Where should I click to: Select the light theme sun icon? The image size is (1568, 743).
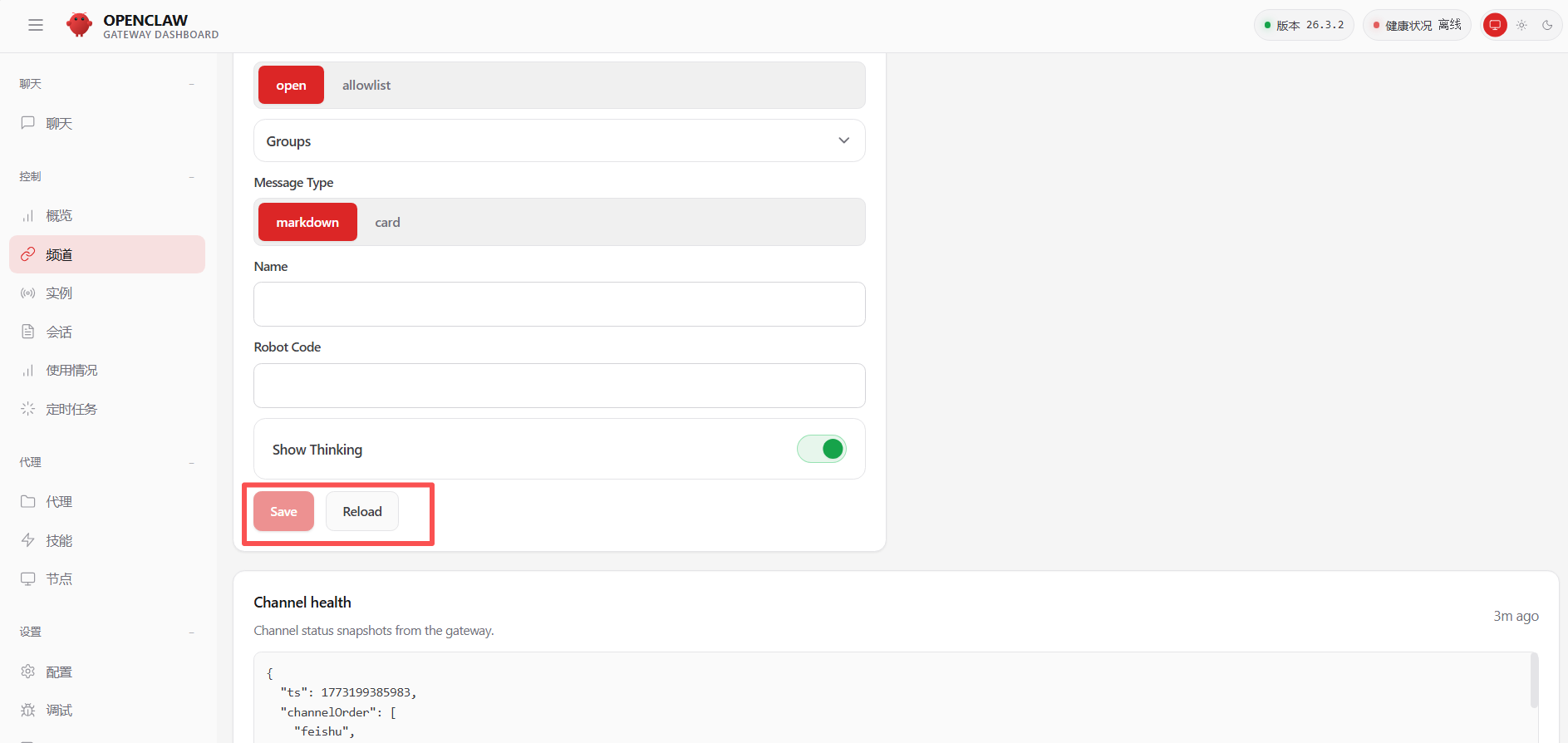pyautogui.click(x=1521, y=25)
